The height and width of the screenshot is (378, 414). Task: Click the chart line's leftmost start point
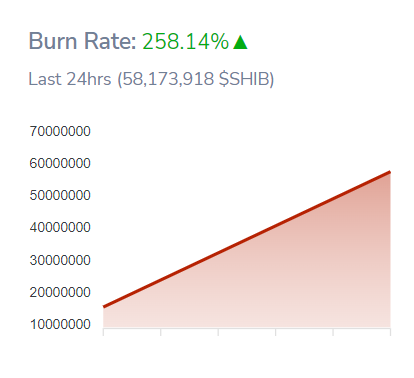tap(104, 306)
